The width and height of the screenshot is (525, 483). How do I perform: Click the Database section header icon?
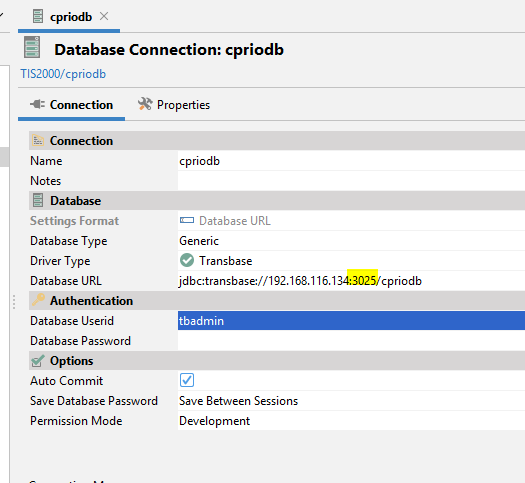click(x=38, y=200)
